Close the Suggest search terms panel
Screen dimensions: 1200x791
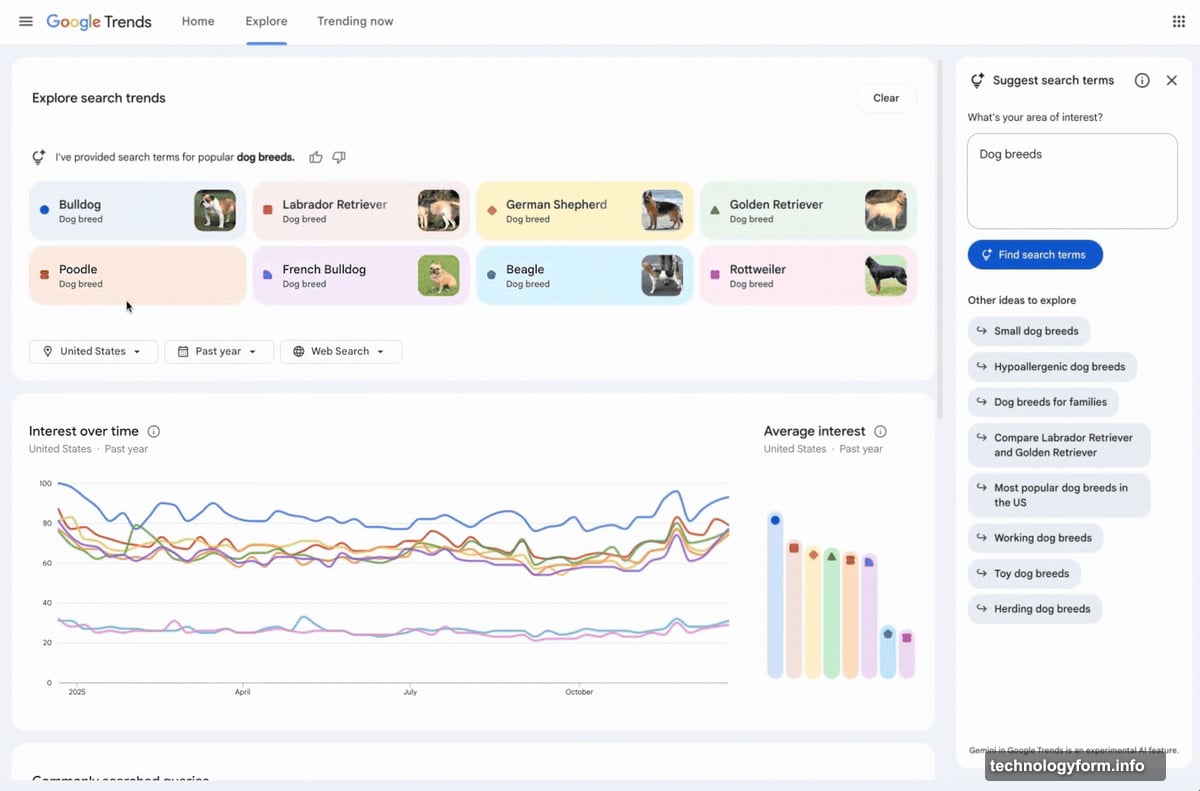point(1172,80)
